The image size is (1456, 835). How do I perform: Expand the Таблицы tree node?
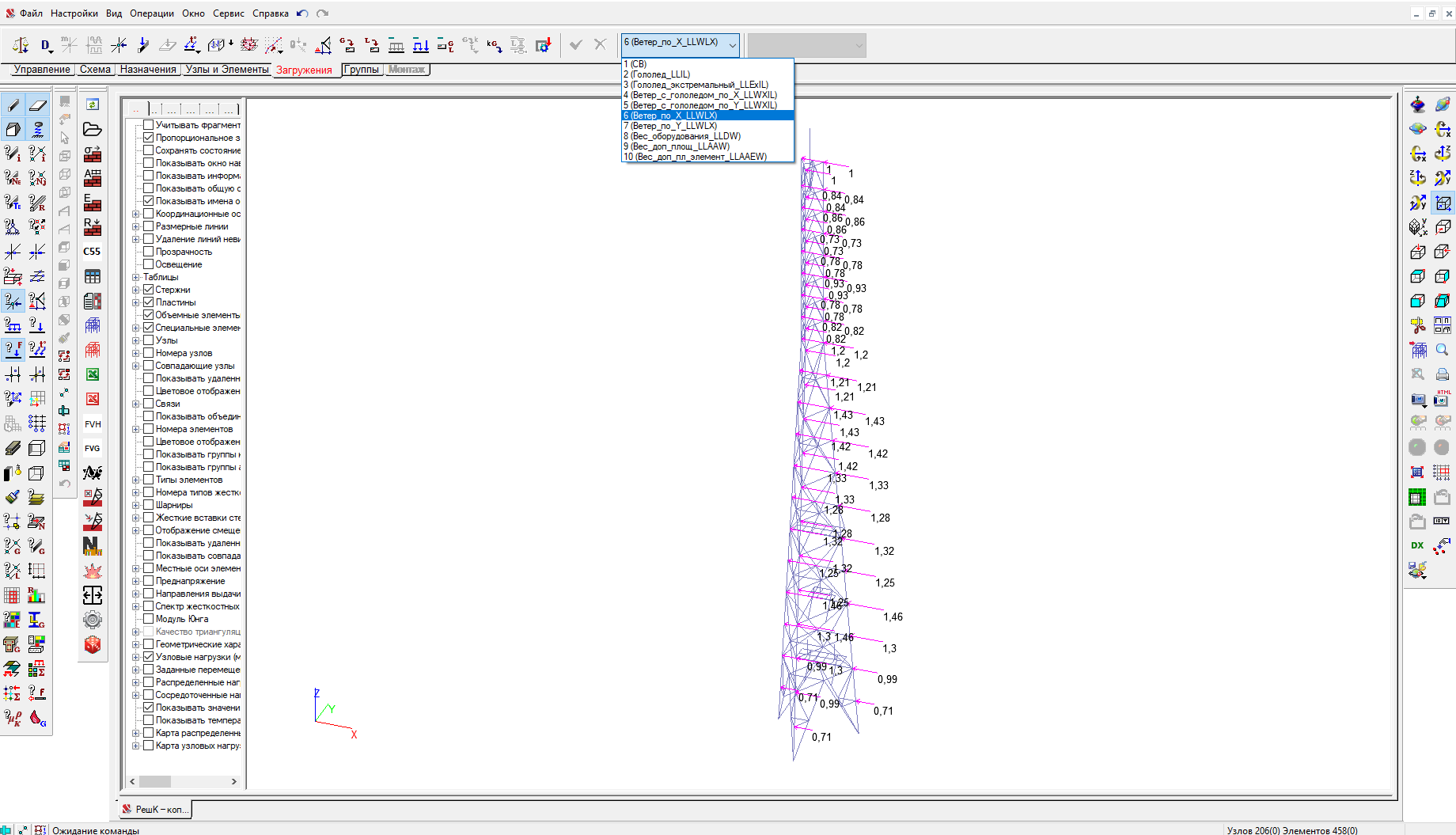click(136, 277)
